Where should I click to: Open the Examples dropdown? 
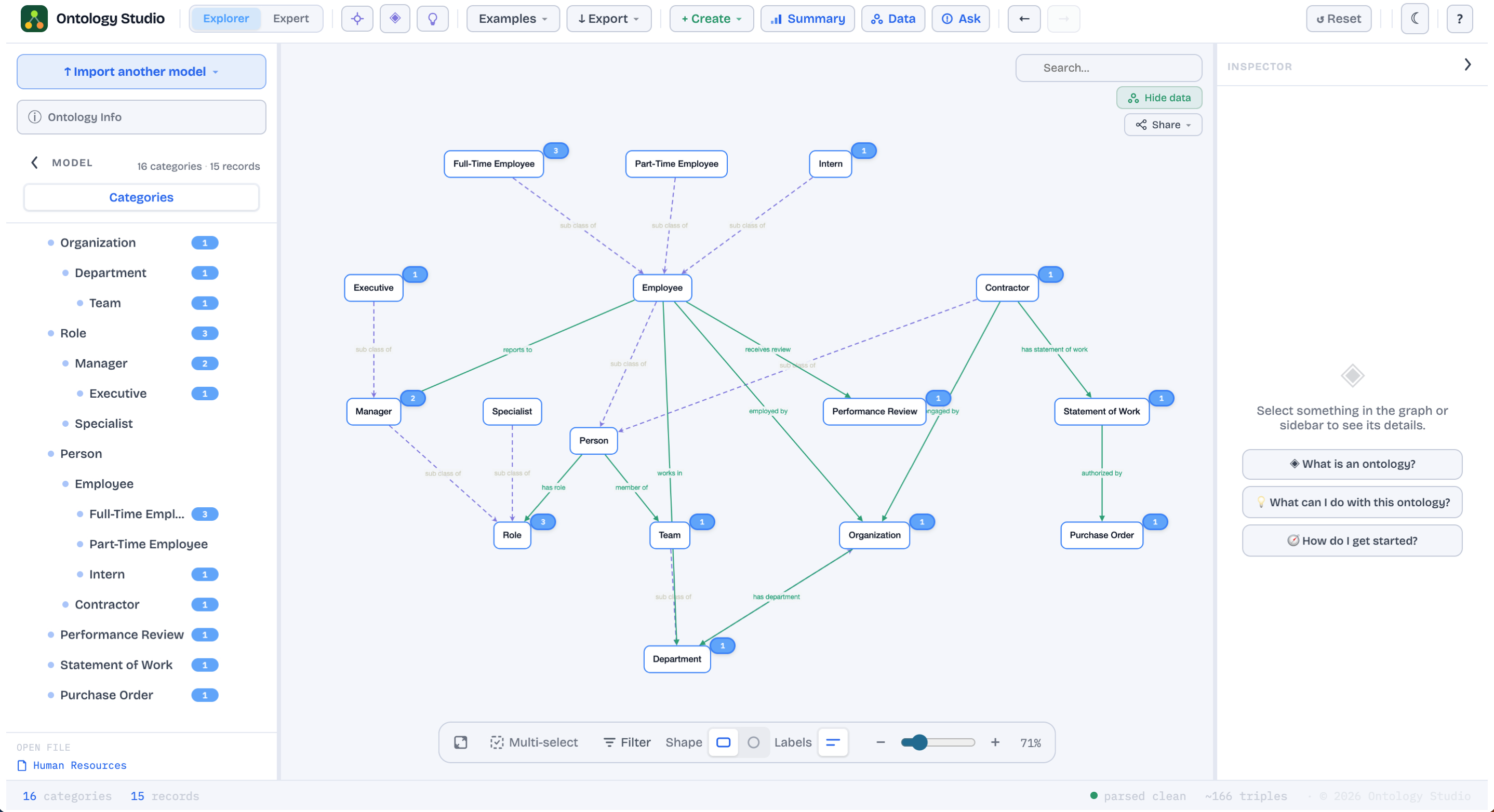coord(513,19)
